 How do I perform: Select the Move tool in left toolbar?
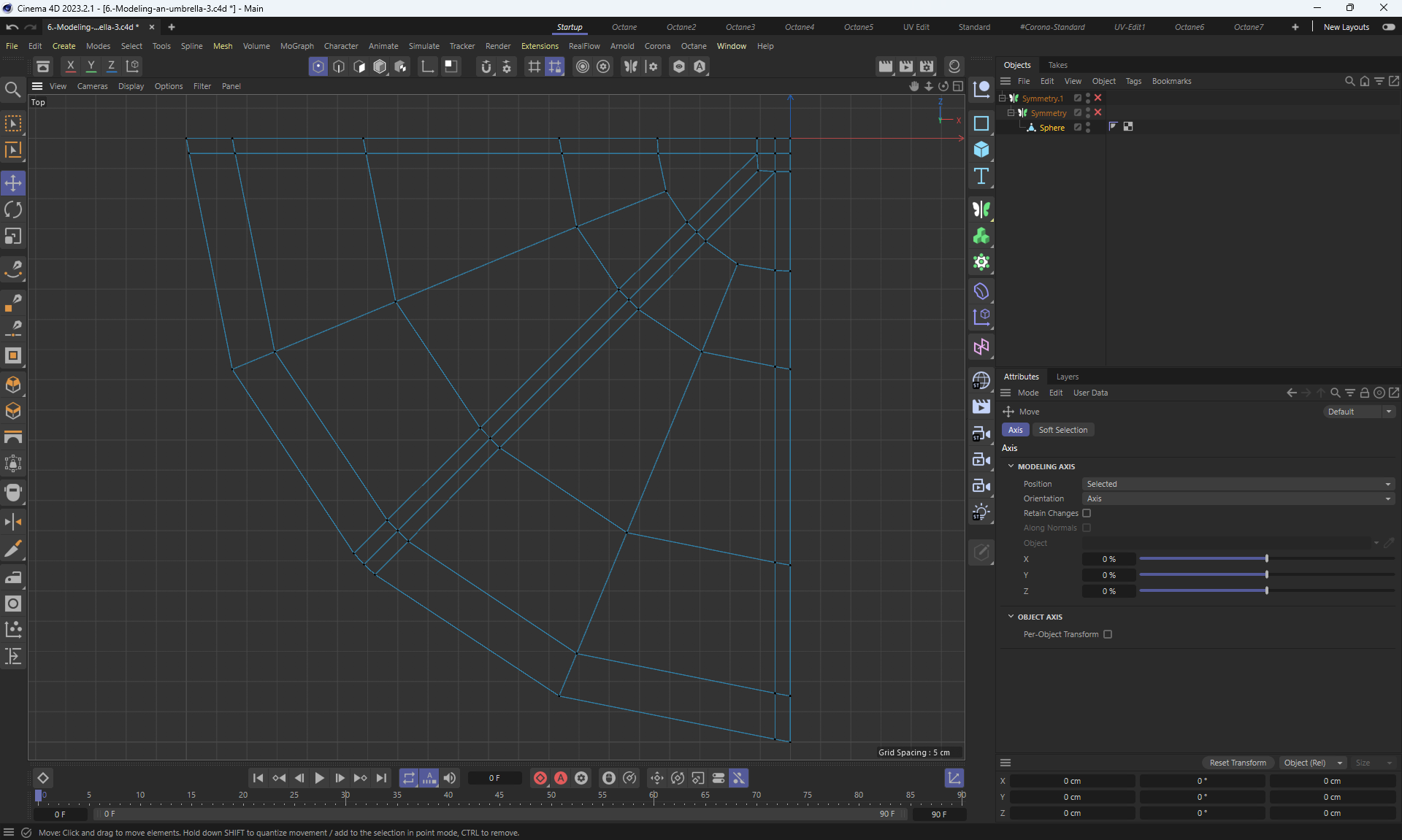click(x=13, y=183)
